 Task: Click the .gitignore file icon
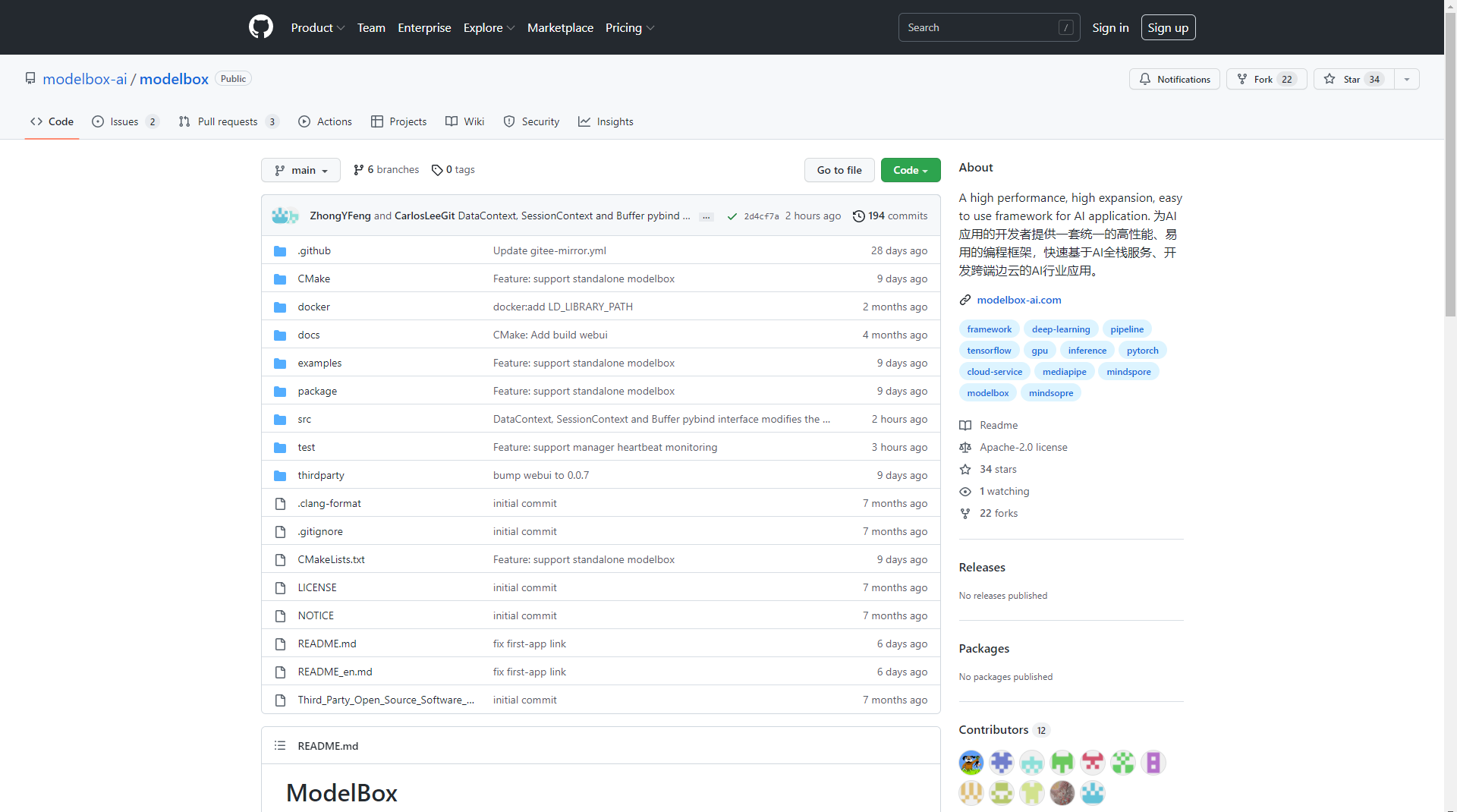[x=280, y=532]
